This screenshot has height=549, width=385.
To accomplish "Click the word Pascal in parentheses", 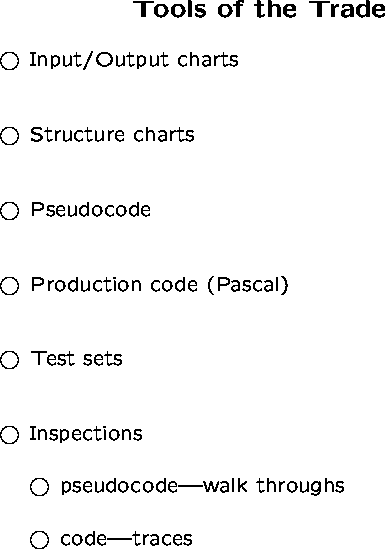I will [248, 285].
